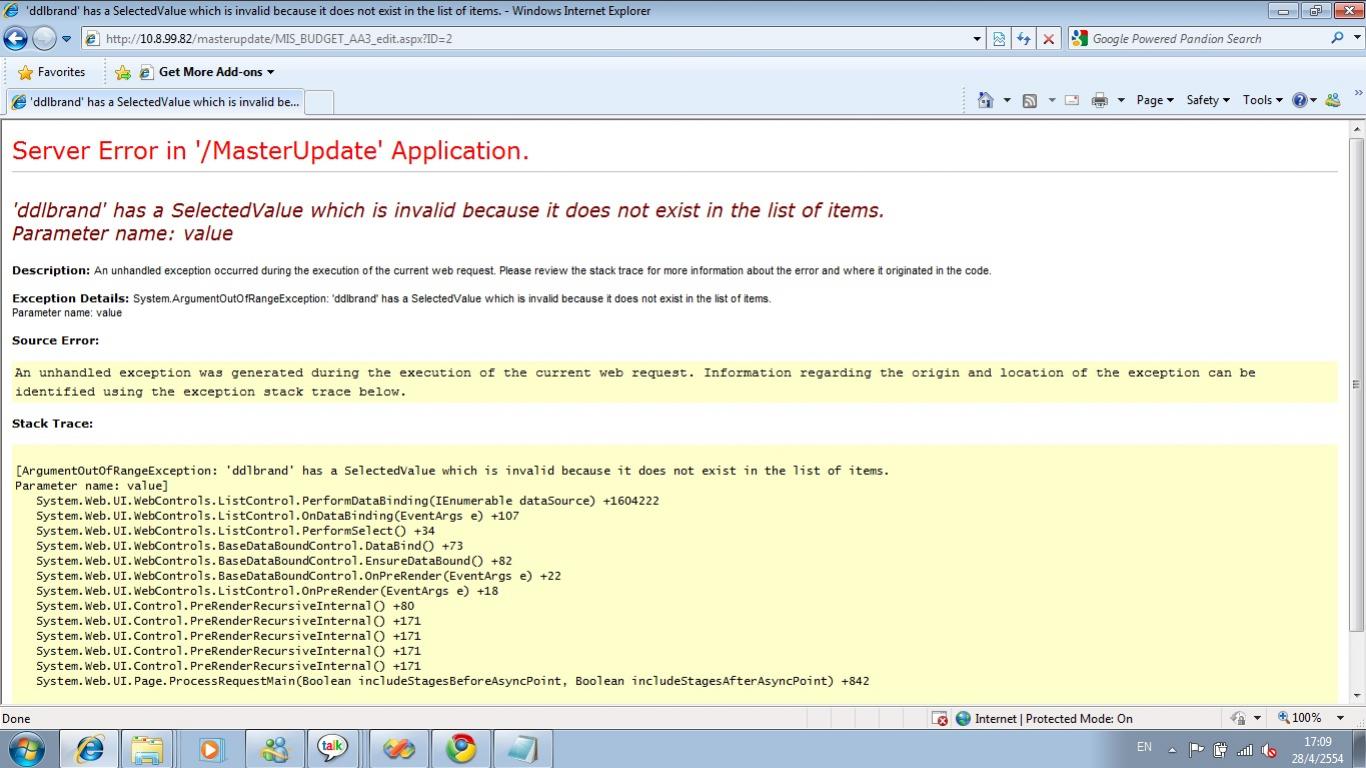Click the volume speaker tray icon
The height and width of the screenshot is (768, 1366).
[1269, 750]
